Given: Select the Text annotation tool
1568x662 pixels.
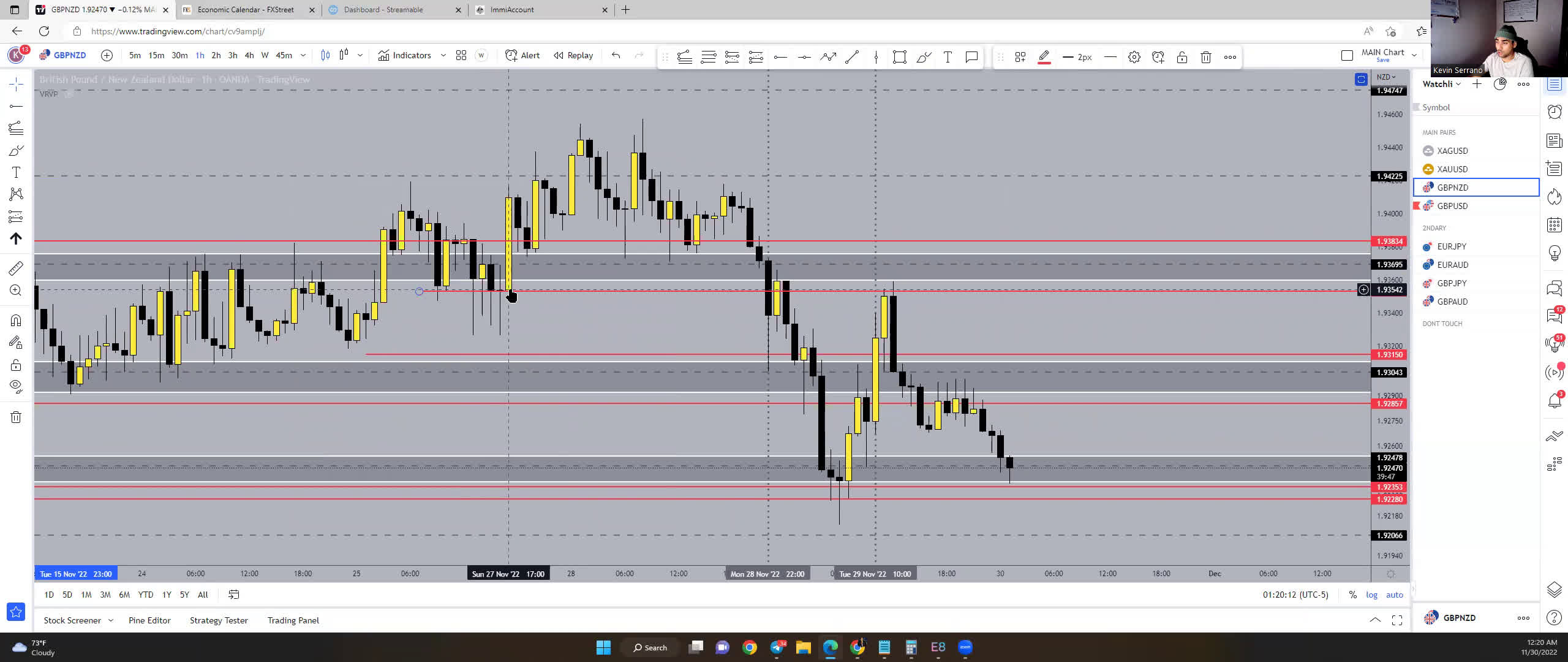Looking at the screenshot, I should pyautogui.click(x=15, y=172).
